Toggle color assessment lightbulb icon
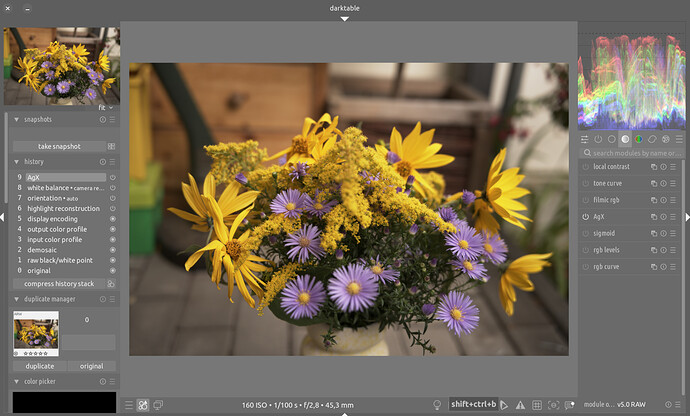This screenshot has height=416, width=690. [x=437, y=405]
